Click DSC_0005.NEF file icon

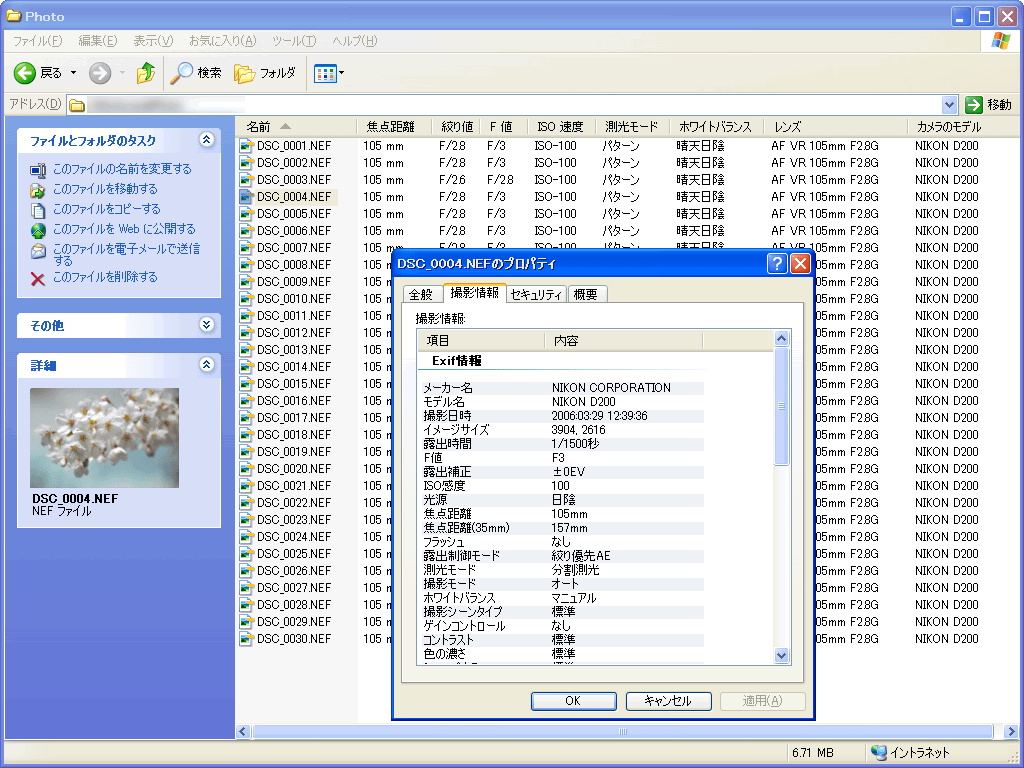(246, 214)
